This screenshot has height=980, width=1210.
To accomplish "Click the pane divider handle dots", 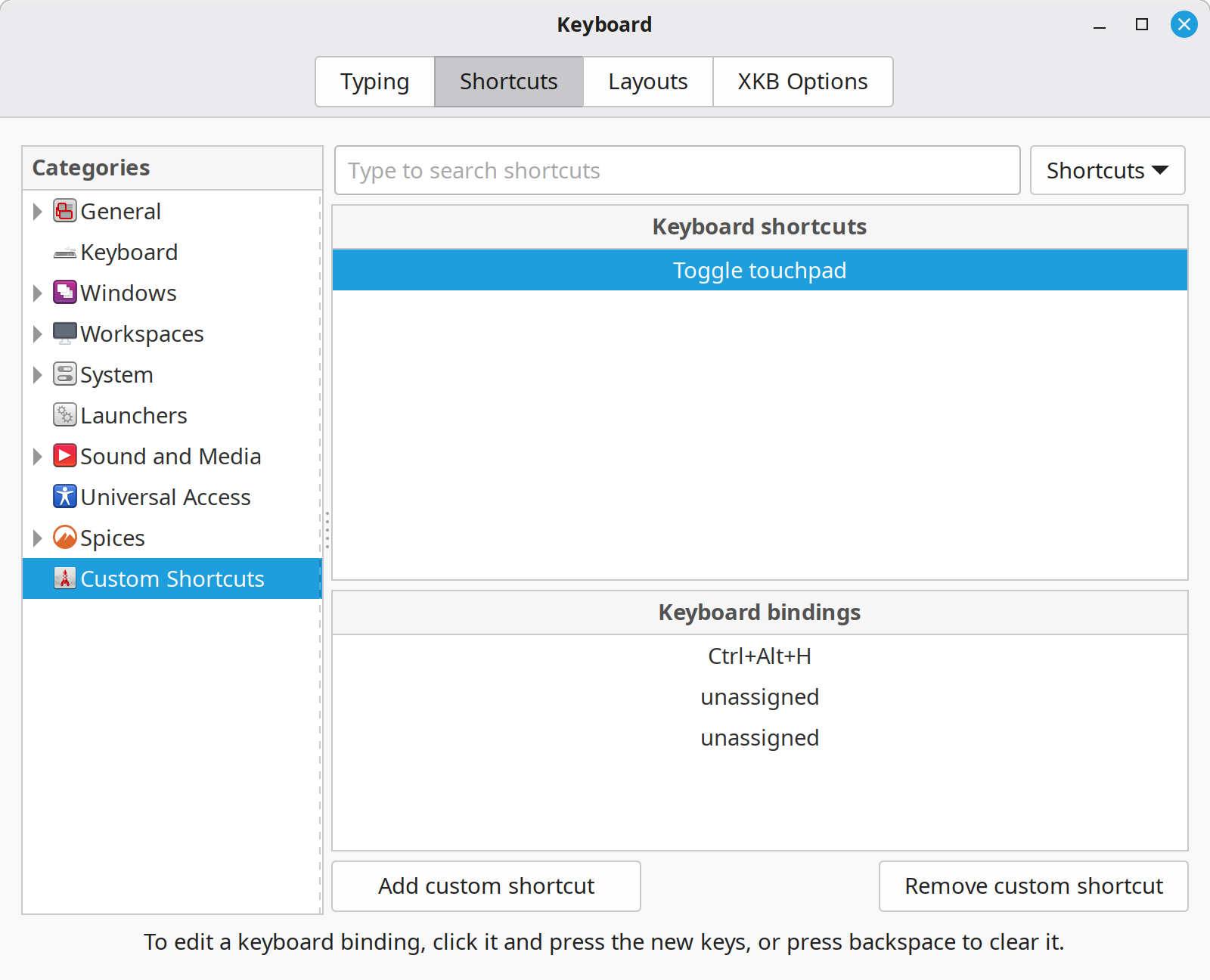I will click(327, 530).
